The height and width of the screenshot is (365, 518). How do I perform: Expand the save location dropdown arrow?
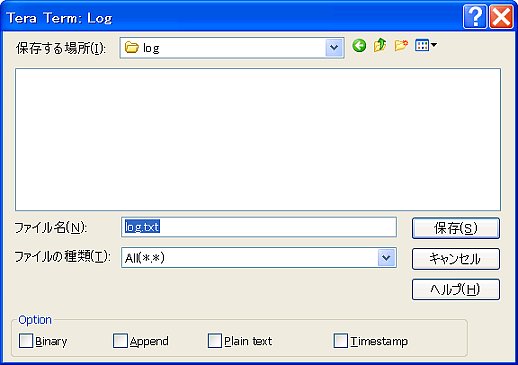point(334,48)
